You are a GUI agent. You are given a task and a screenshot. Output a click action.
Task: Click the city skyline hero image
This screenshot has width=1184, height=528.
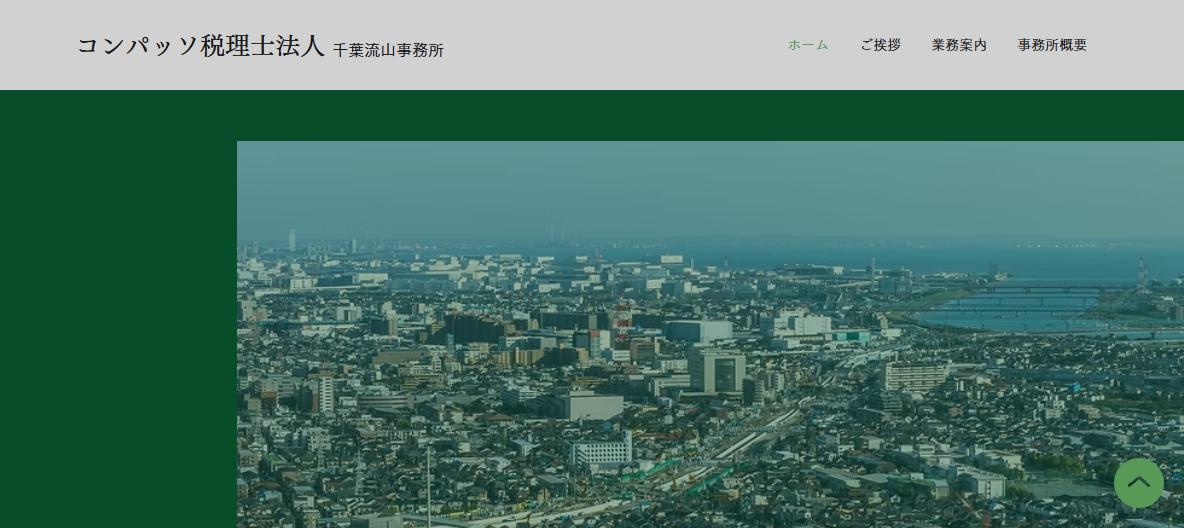click(x=711, y=335)
